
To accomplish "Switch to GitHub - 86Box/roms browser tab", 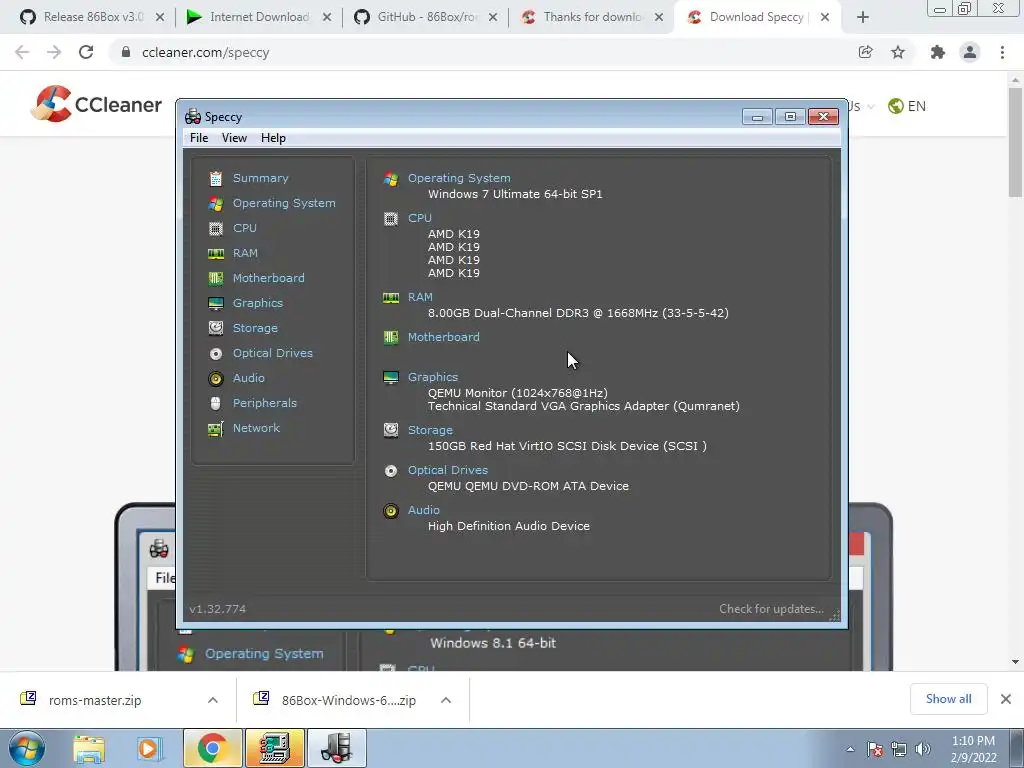I will coord(425,17).
